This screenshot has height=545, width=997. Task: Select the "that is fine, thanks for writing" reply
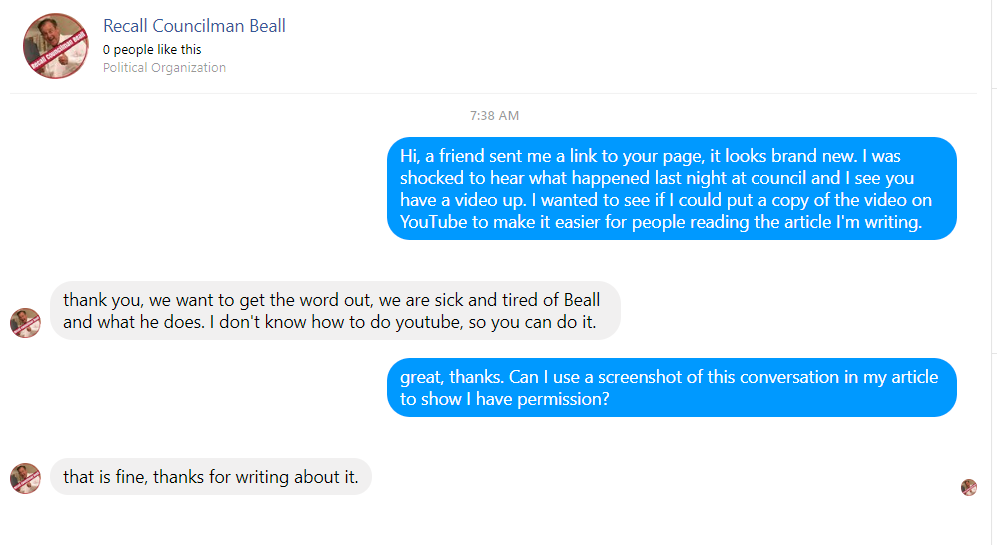(210, 477)
